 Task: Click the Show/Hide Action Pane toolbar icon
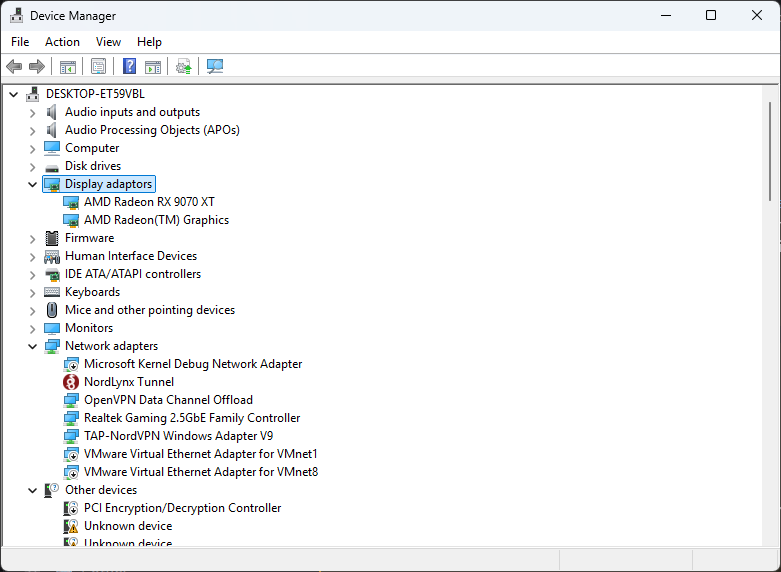(153, 67)
